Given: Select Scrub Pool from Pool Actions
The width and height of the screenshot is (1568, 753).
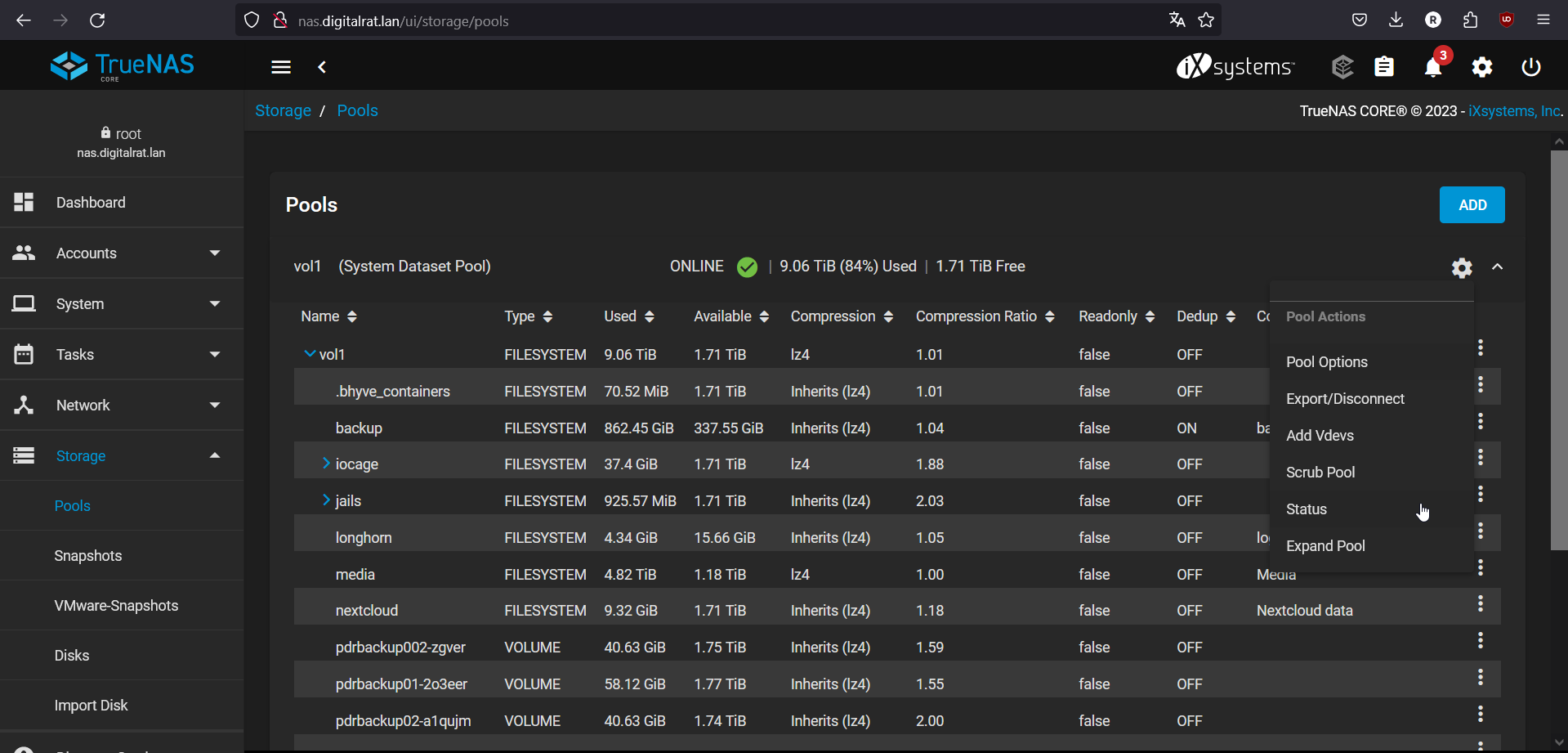Looking at the screenshot, I should 1320,473.
